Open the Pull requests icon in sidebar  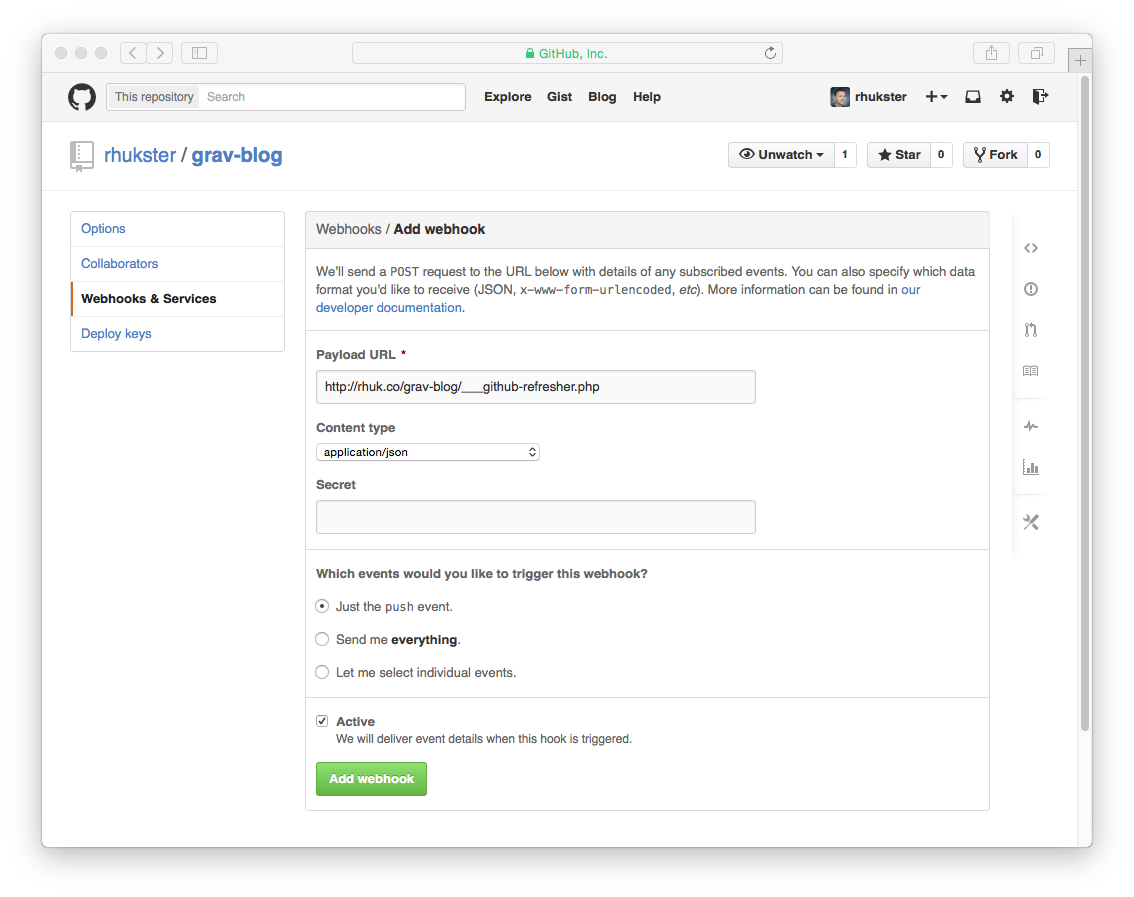click(1031, 330)
